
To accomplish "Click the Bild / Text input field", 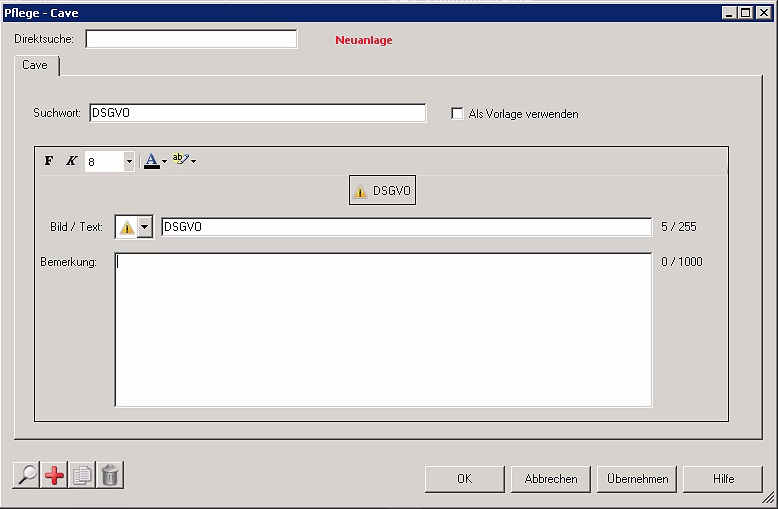I will (x=406, y=227).
